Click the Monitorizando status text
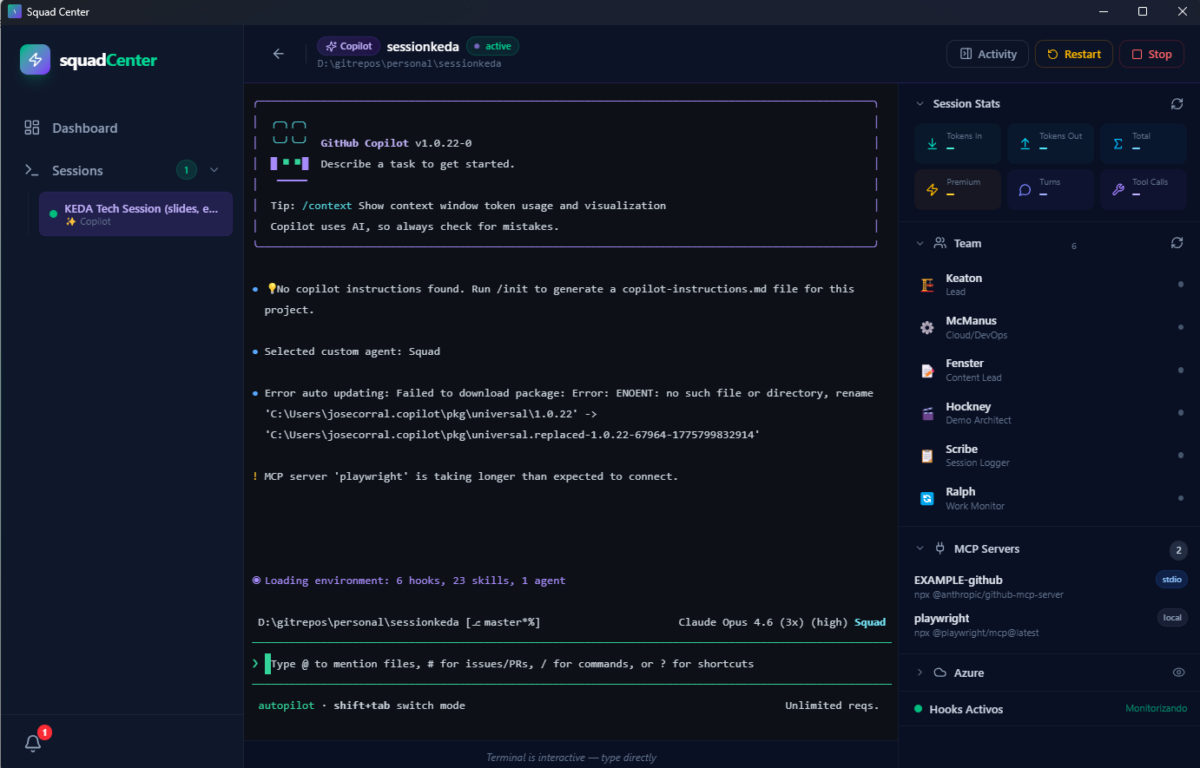This screenshot has height=768, width=1200. coord(1156,709)
